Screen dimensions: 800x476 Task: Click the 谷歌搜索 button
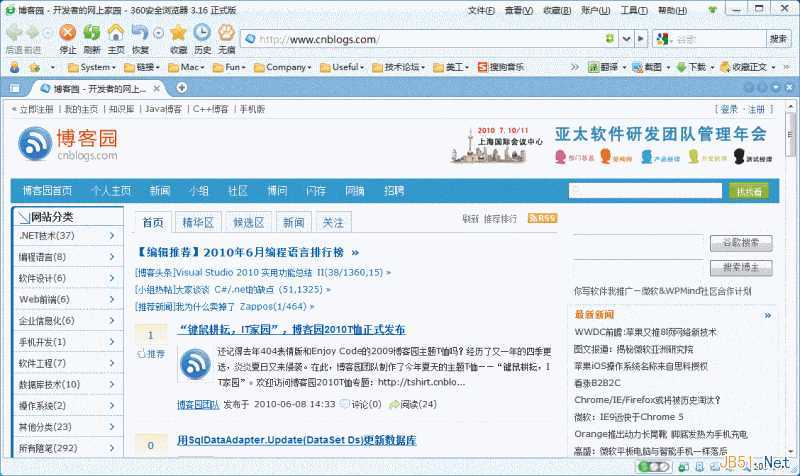coord(741,243)
